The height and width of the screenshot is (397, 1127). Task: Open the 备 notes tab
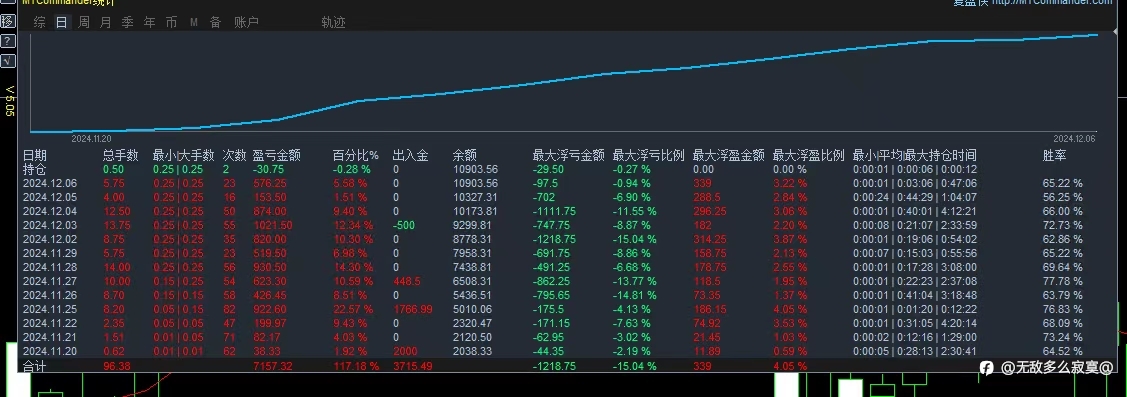[x=215, y=22]
